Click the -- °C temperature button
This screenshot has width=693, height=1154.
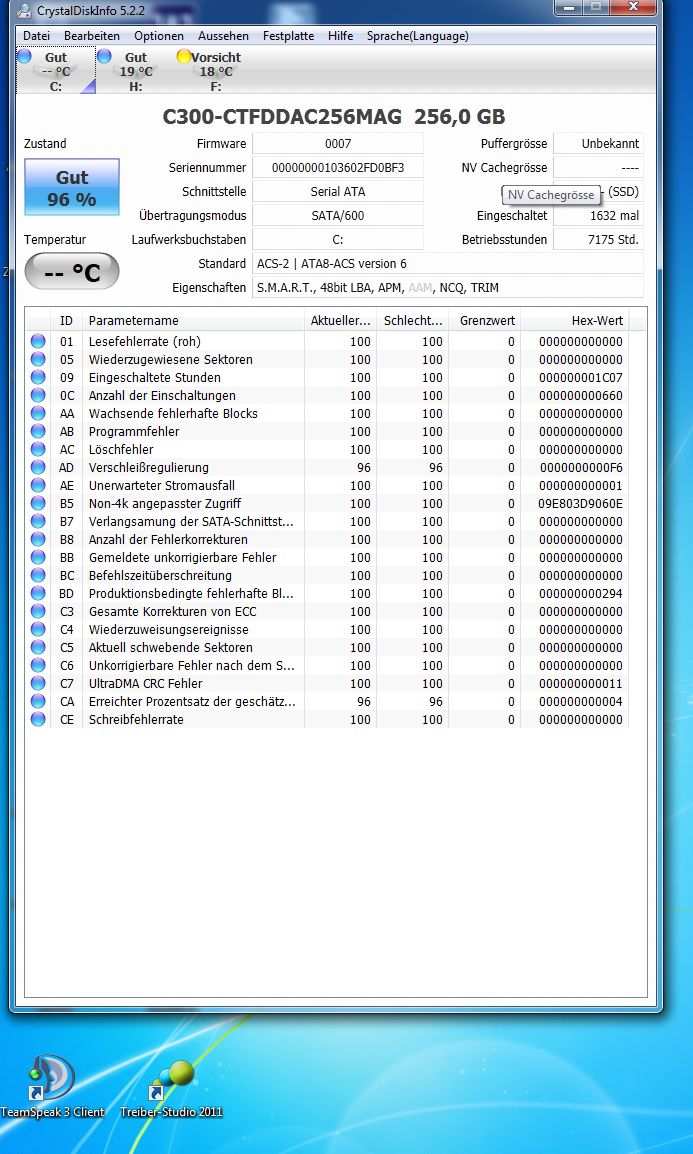(x=72, y=272)
